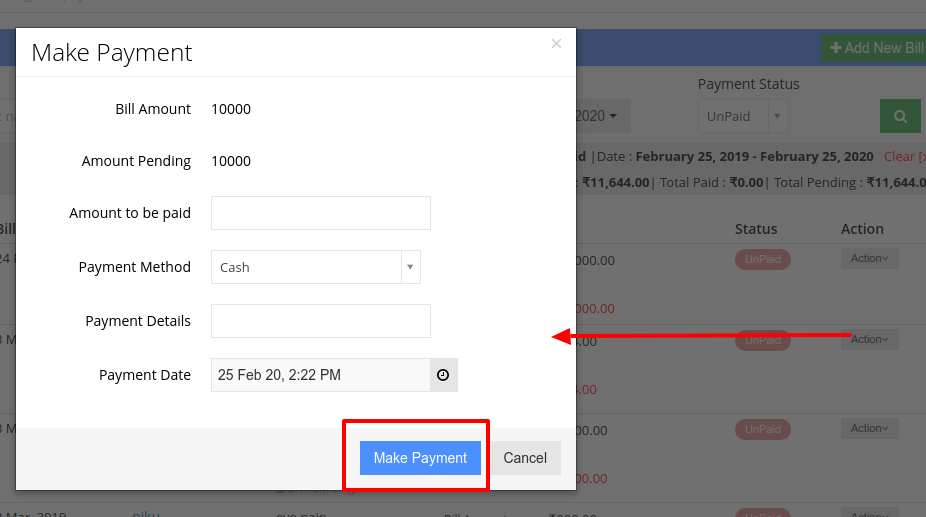Click the Add New Bill plus button

[873, 48]
